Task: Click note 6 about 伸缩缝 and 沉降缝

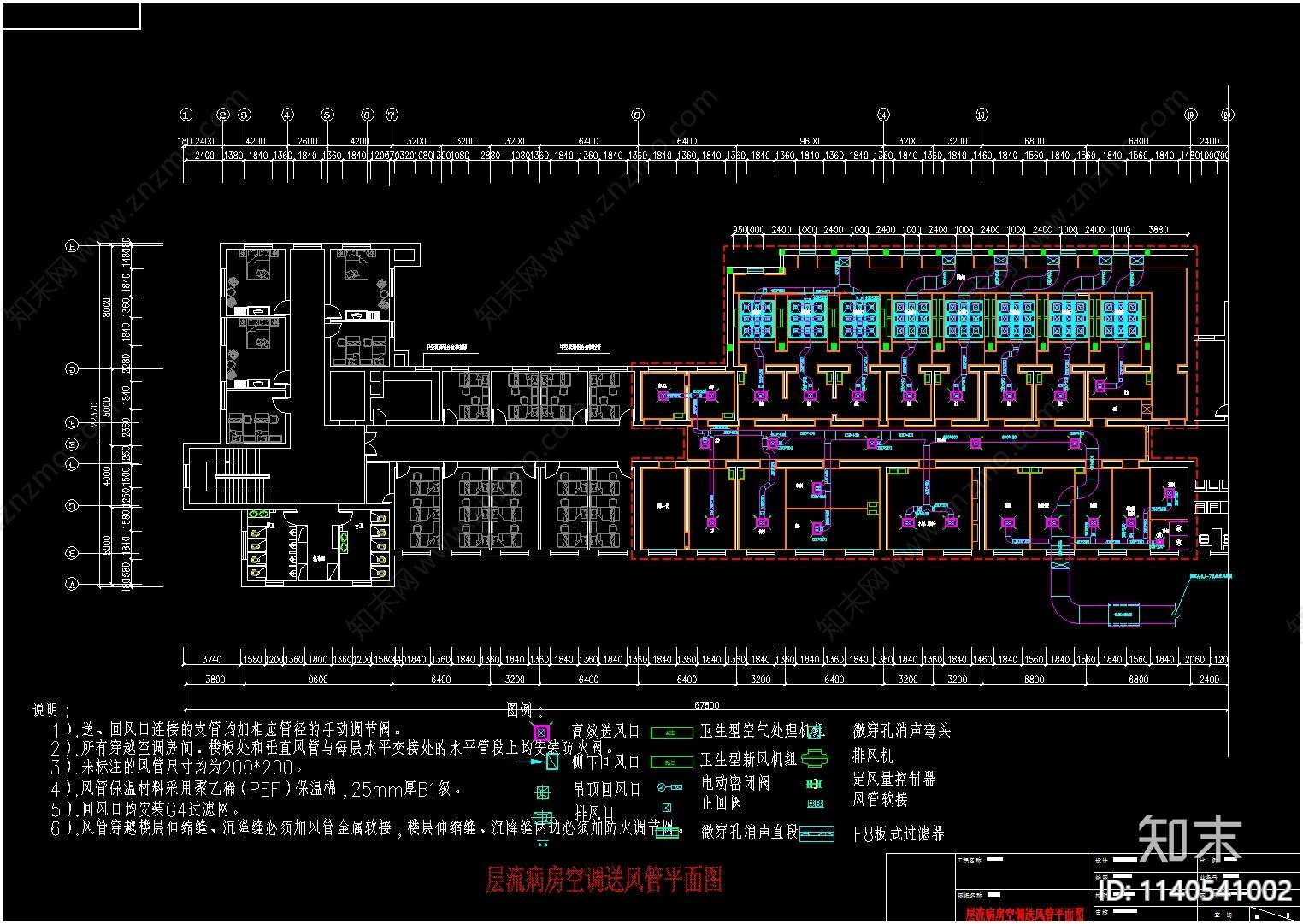Action: [x=365, y=828]
